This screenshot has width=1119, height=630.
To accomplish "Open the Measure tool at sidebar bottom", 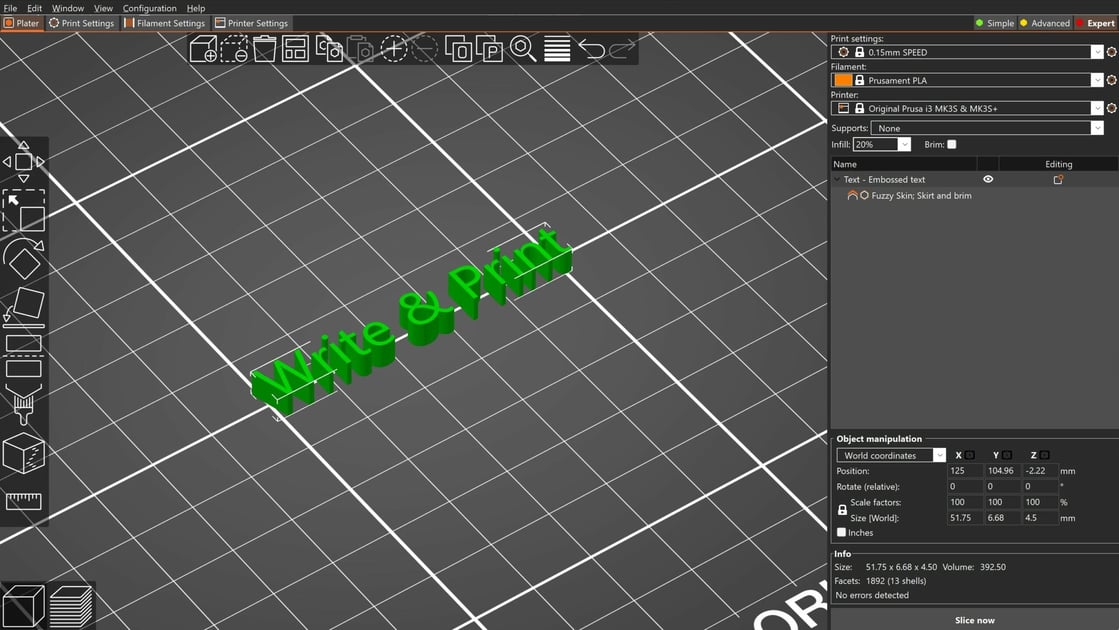I will [24, 500].
